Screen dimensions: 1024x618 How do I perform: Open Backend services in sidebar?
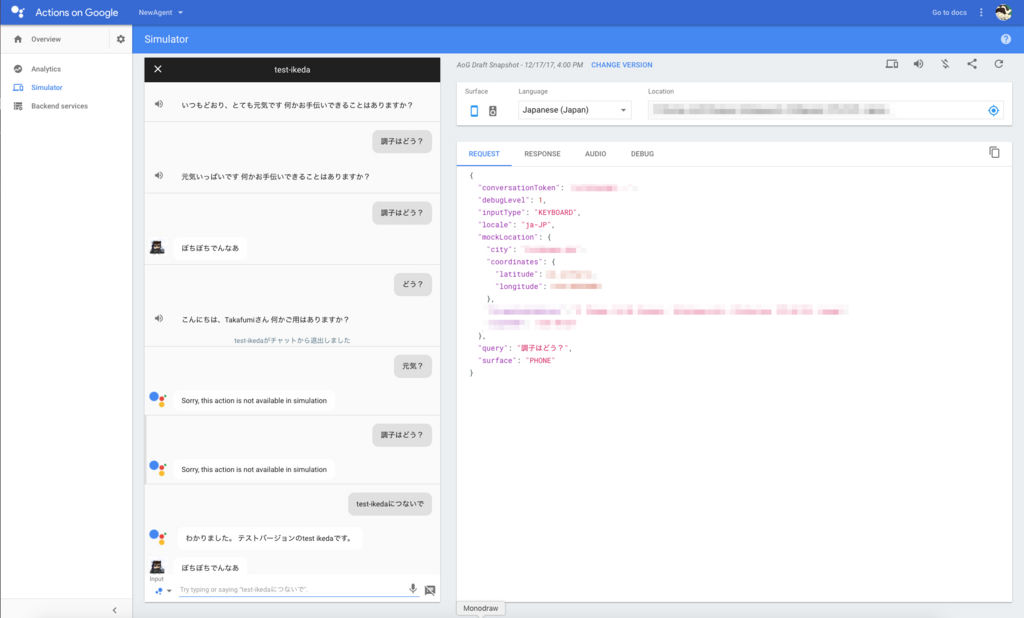59,106
